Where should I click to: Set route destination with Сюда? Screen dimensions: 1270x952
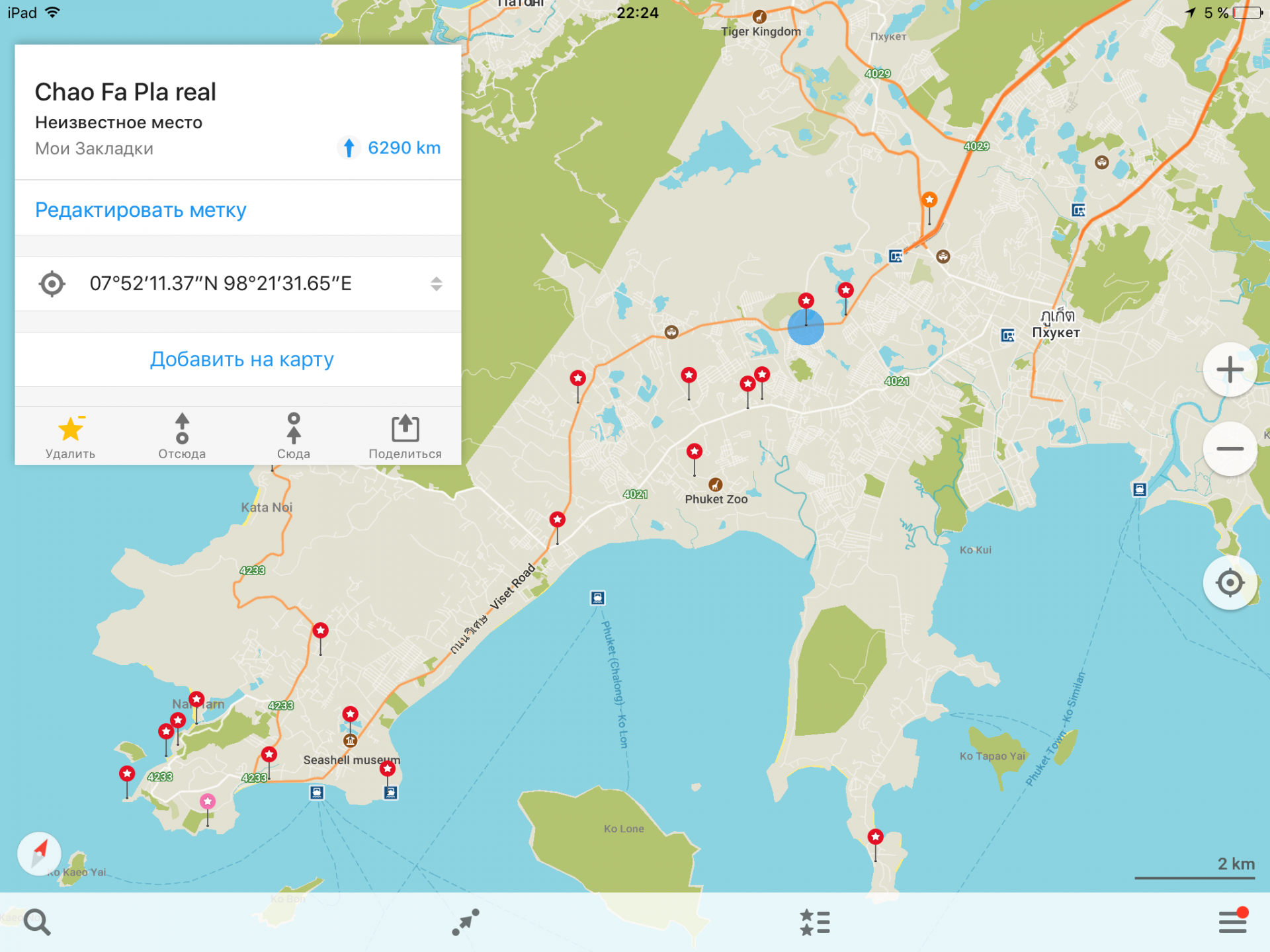coord(294,436)
